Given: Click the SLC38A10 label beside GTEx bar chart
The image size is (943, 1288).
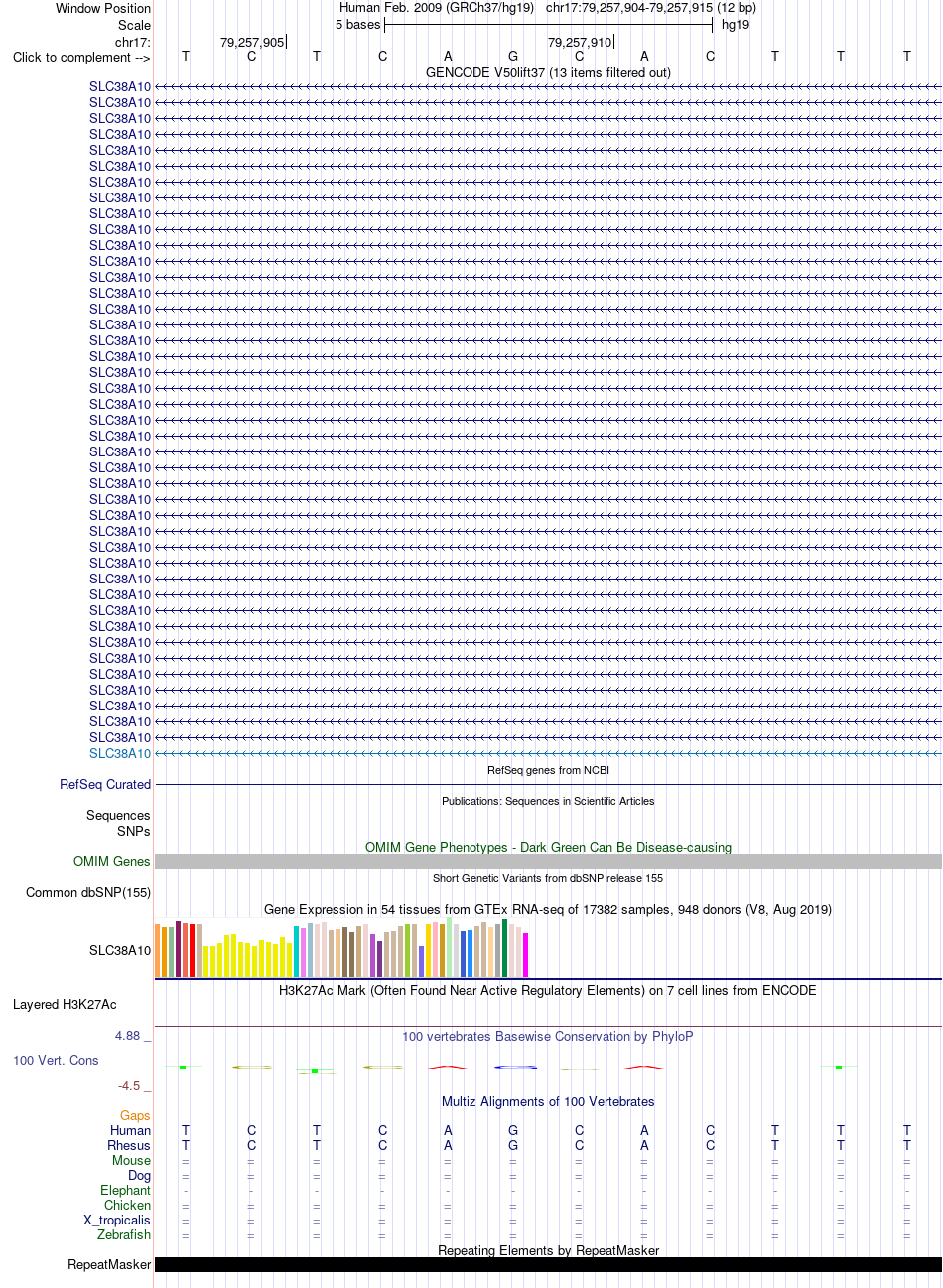Looking at the screenshot, I should [120, 950].
